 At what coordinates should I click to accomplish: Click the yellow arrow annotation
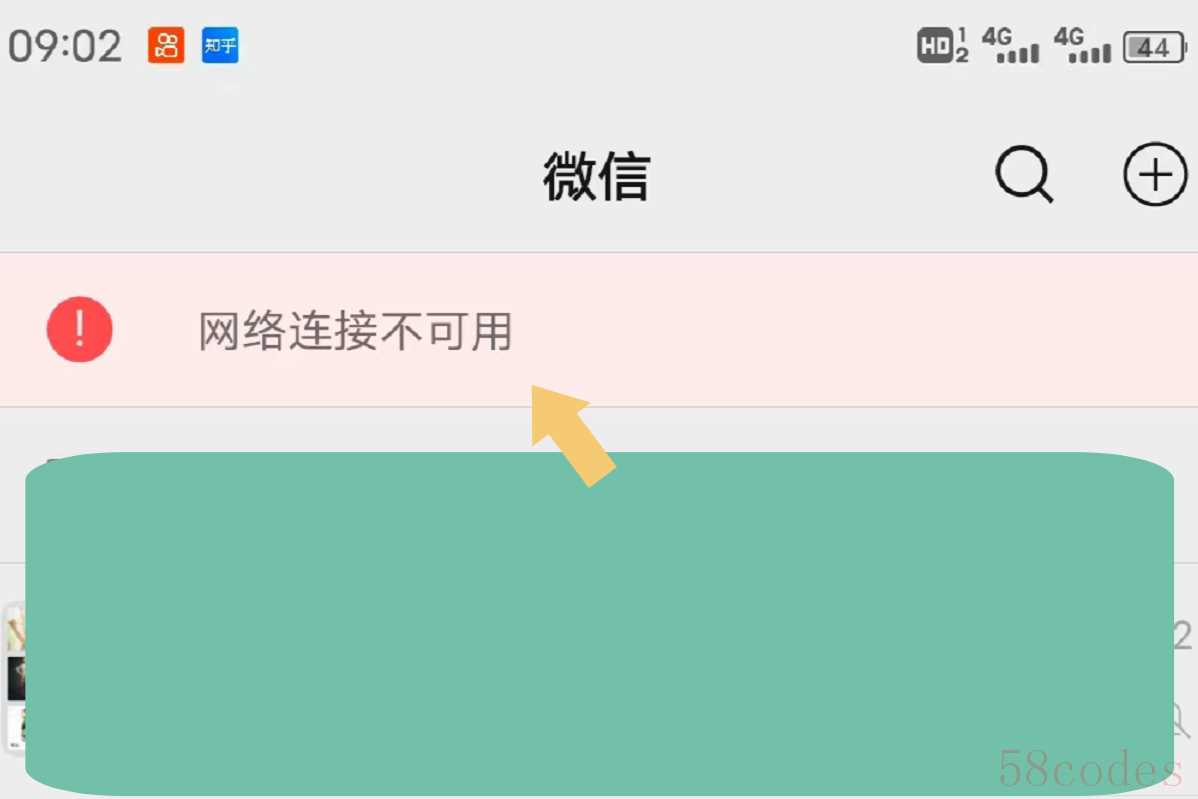coord(572,435)
